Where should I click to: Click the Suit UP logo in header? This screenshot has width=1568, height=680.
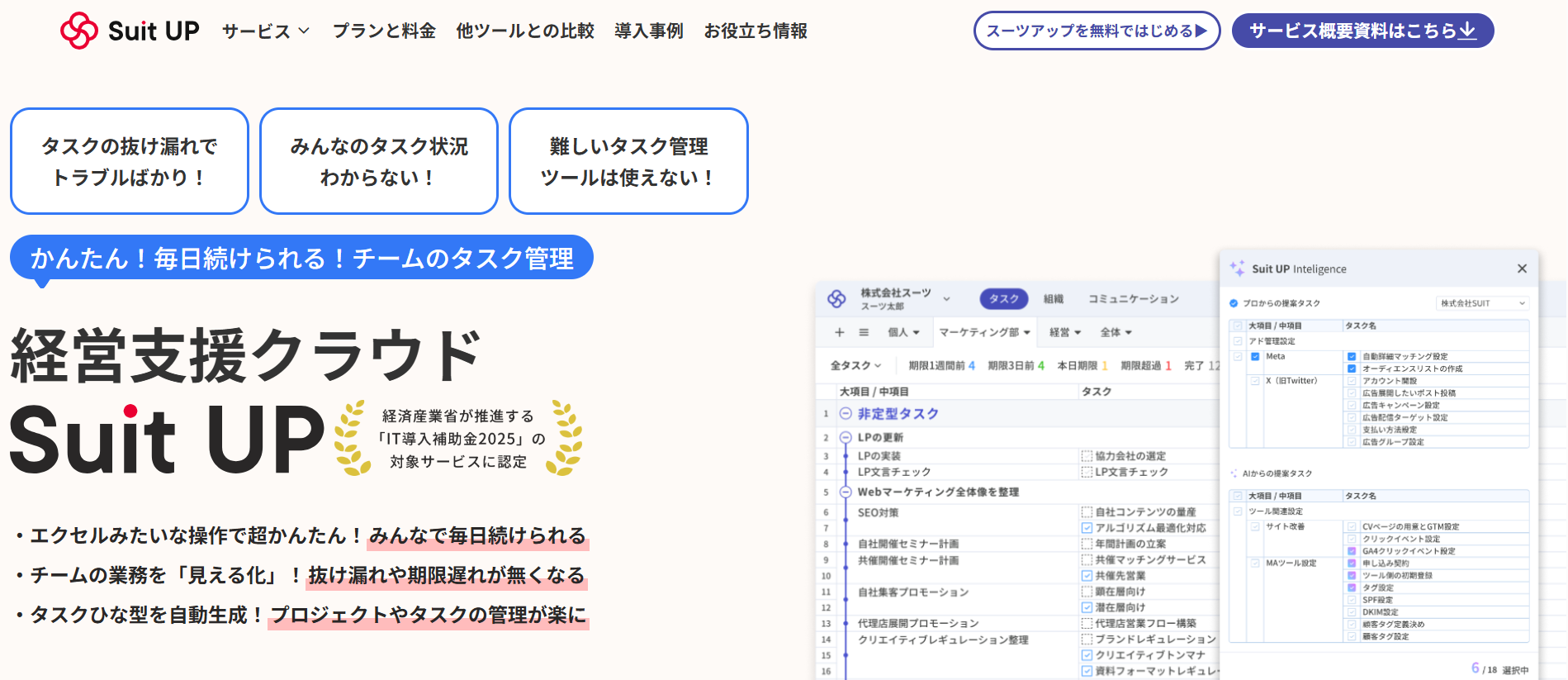[x=130, y=31]
